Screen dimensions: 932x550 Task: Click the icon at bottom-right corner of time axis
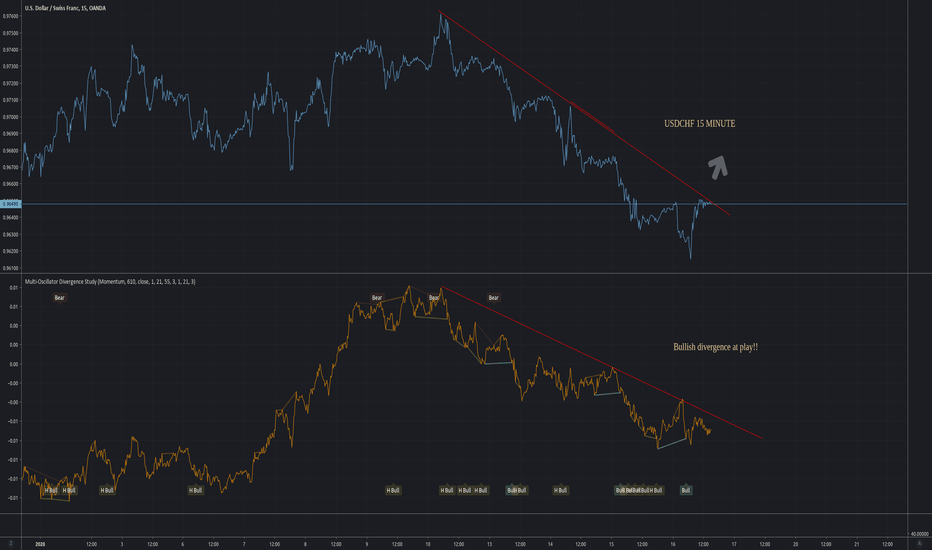pyautogui.click(x=916, y=543)
